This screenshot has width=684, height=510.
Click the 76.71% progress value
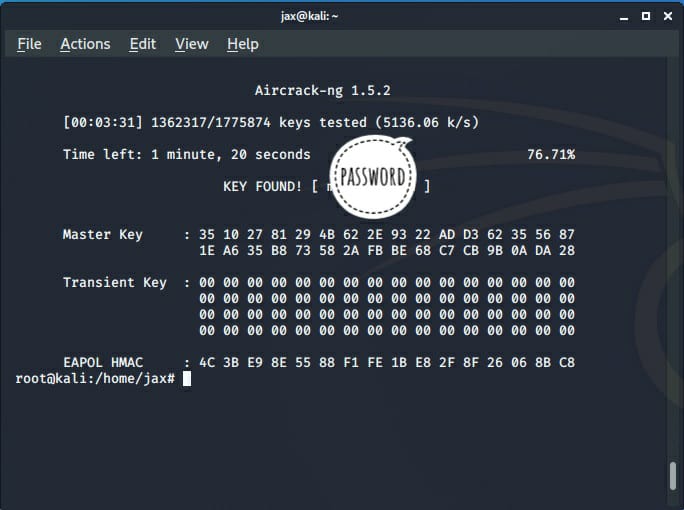tap(550, 154)
